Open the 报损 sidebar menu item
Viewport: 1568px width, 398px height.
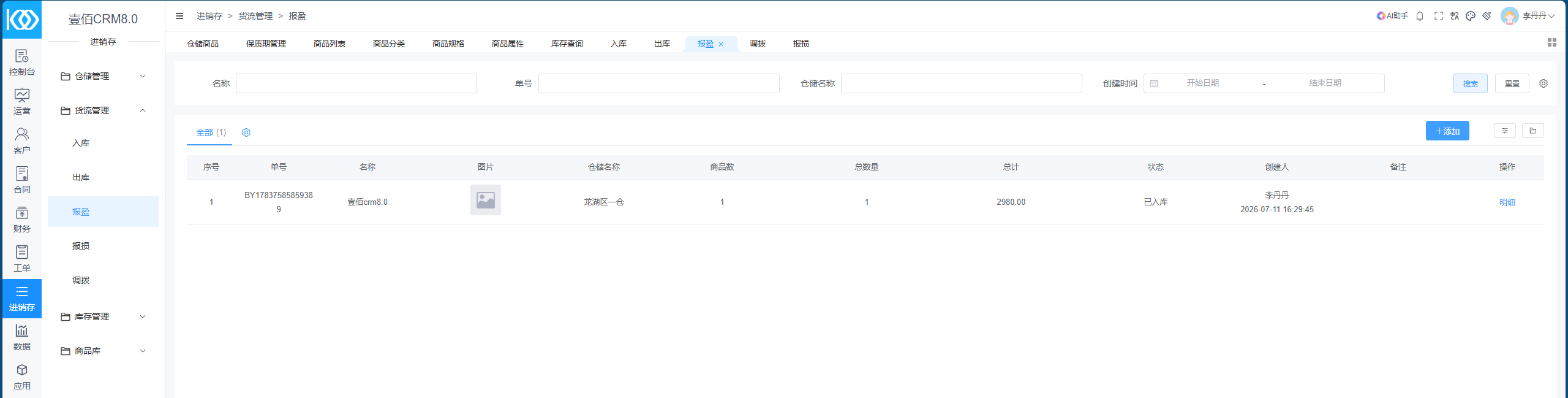coord(103,246)
